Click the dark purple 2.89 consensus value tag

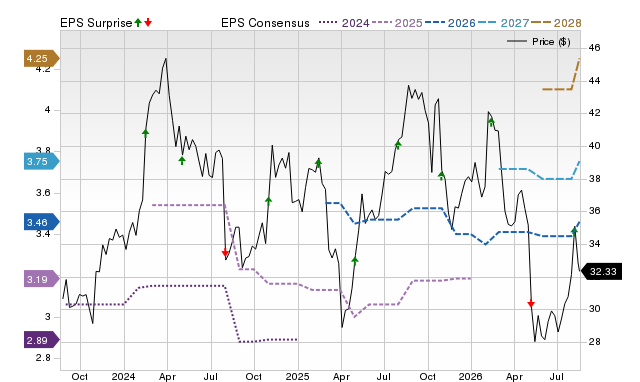click(41, 340)
